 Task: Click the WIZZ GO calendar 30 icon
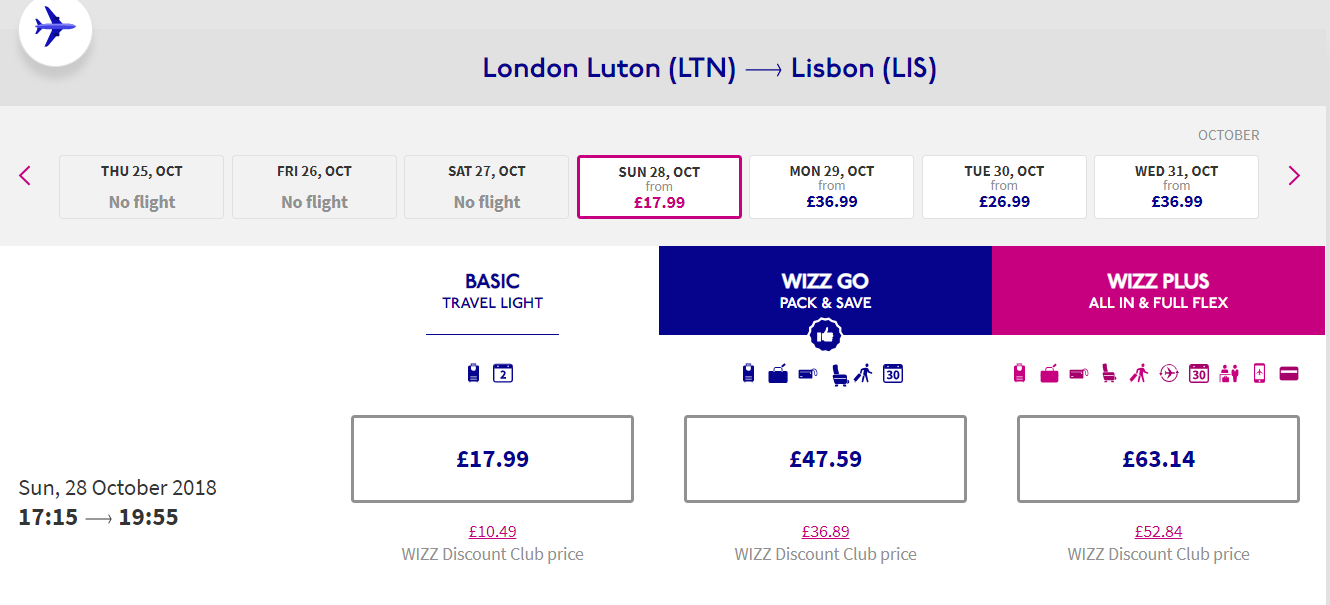coord(893,373)
